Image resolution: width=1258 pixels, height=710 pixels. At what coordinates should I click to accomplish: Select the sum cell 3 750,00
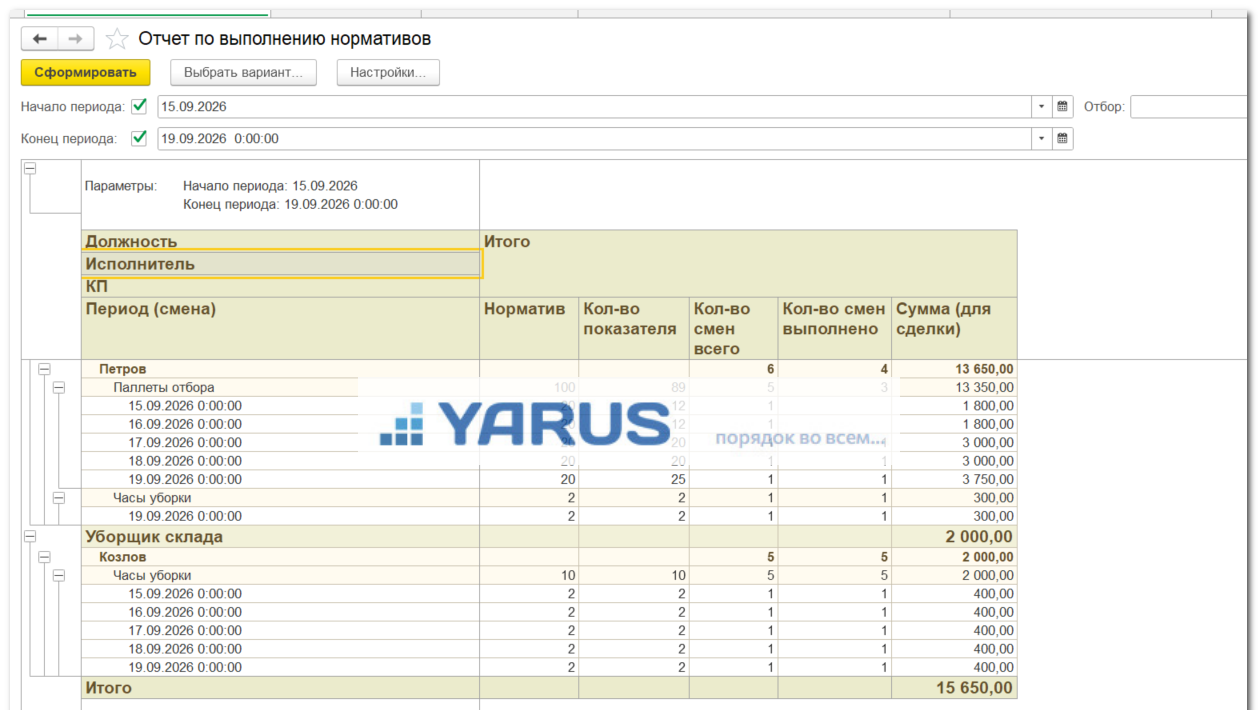[x=954, y=479]
